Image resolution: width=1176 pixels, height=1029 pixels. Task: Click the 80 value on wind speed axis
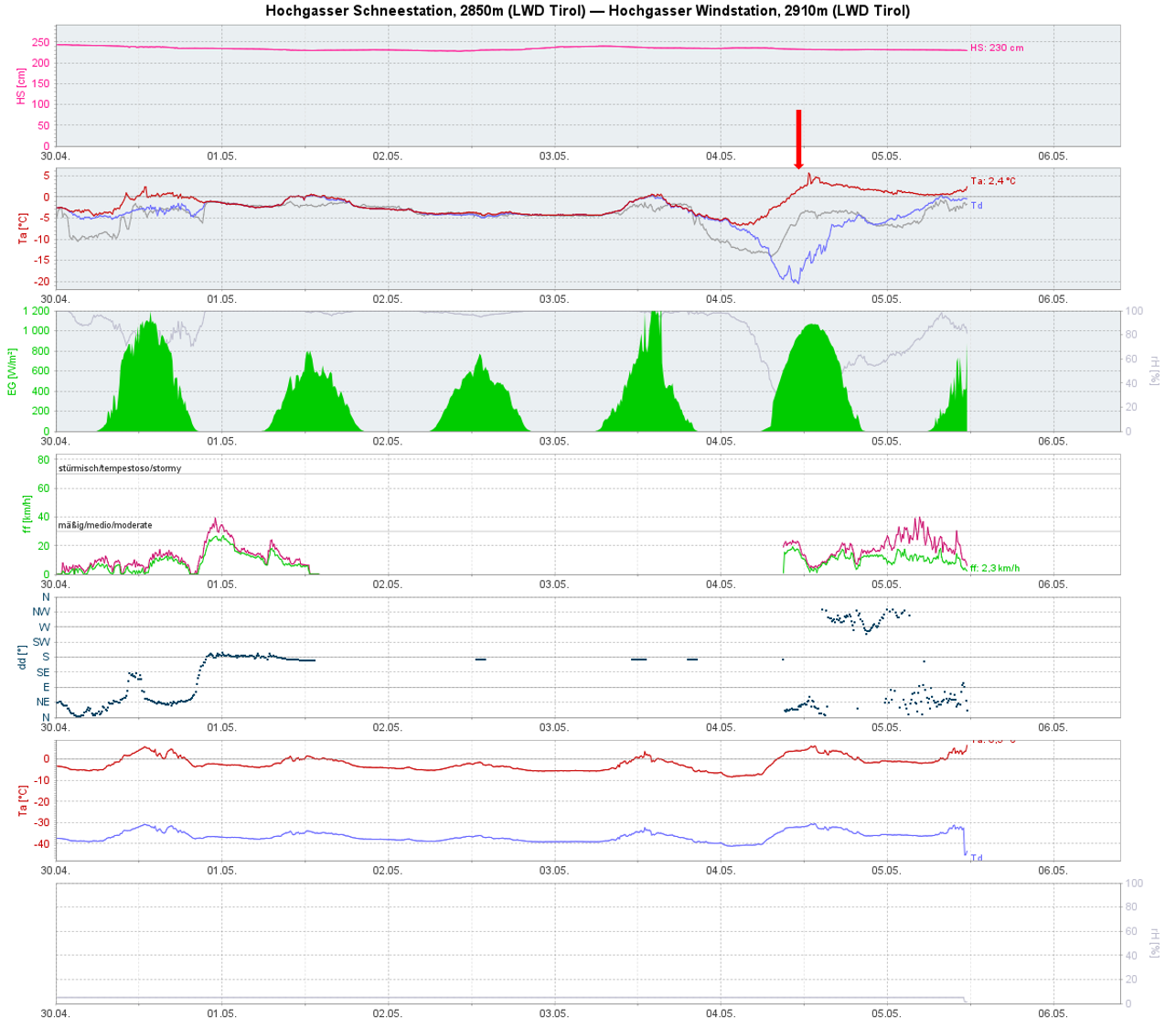click(x=43, y=460)
